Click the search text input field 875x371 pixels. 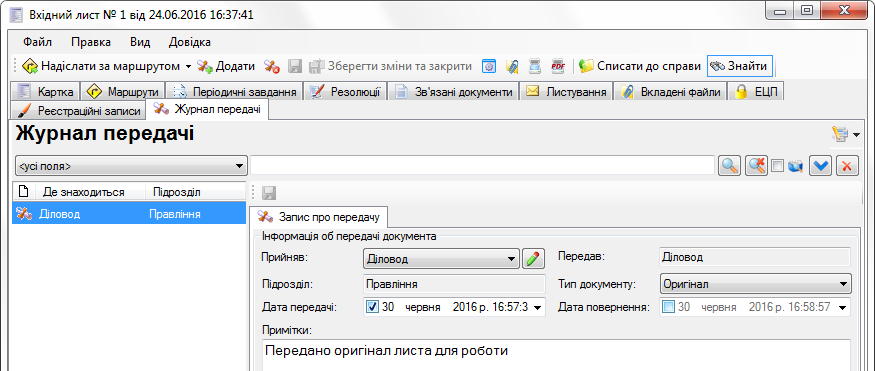pos(482,166)
